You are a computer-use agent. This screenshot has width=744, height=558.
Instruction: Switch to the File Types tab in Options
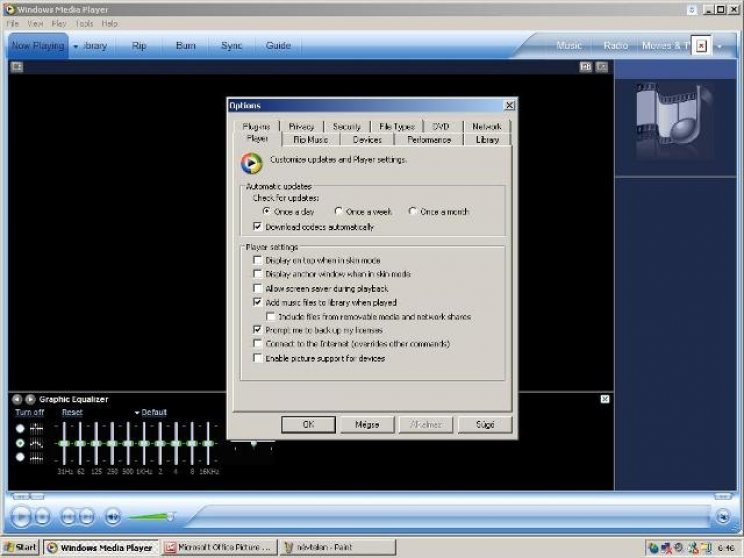(x=397, y=127)
